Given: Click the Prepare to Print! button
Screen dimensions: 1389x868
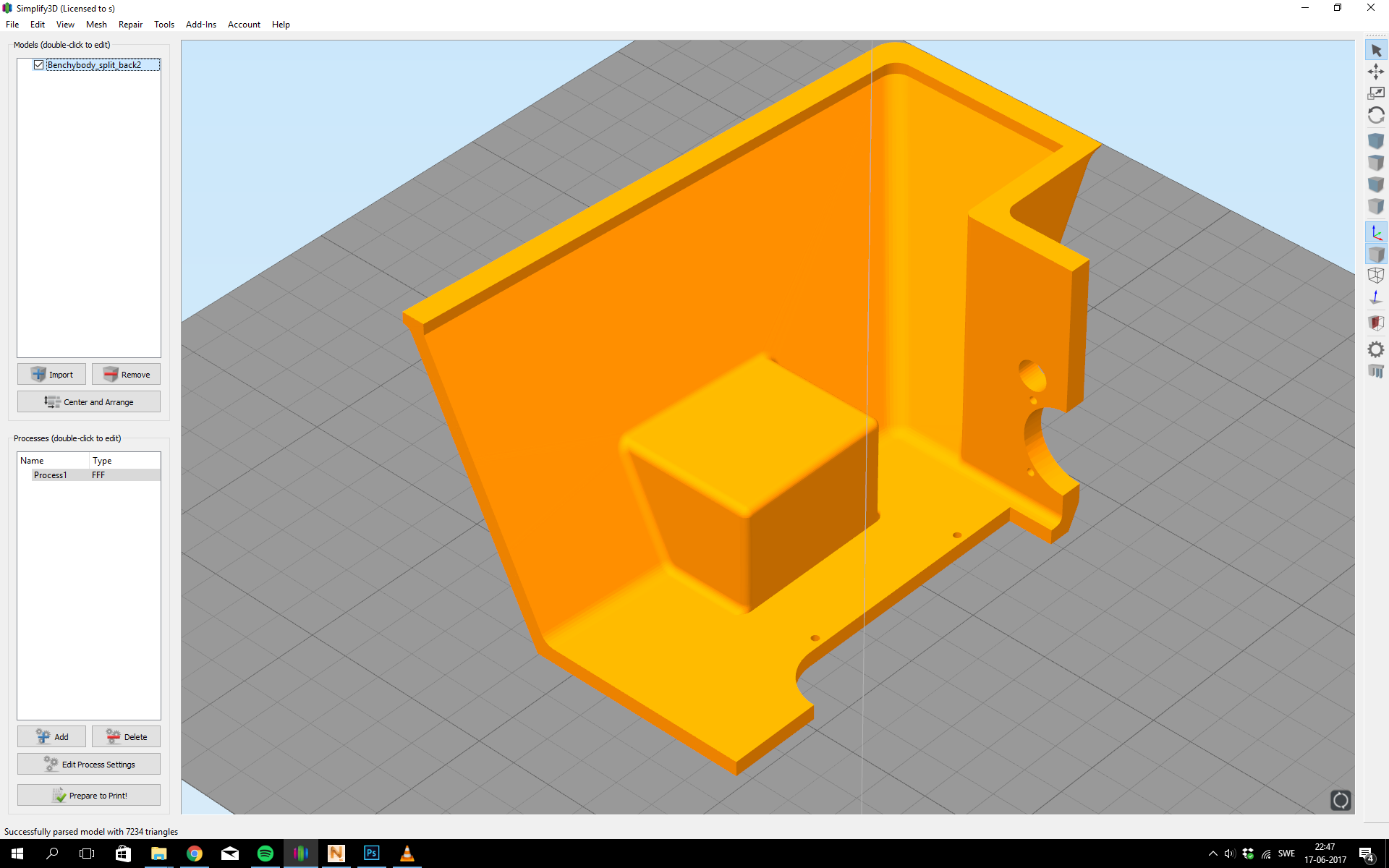Looking at the screenshot, I should (x=89, y=795).
